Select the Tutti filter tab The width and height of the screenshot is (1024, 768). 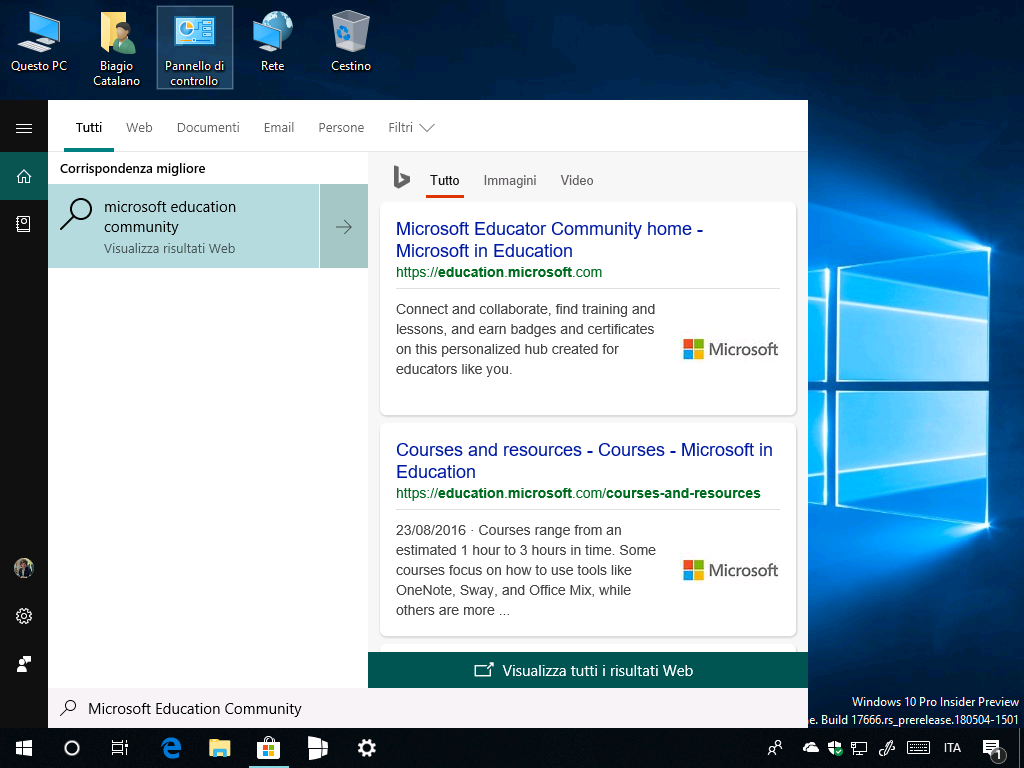click(x=89, y=127)
